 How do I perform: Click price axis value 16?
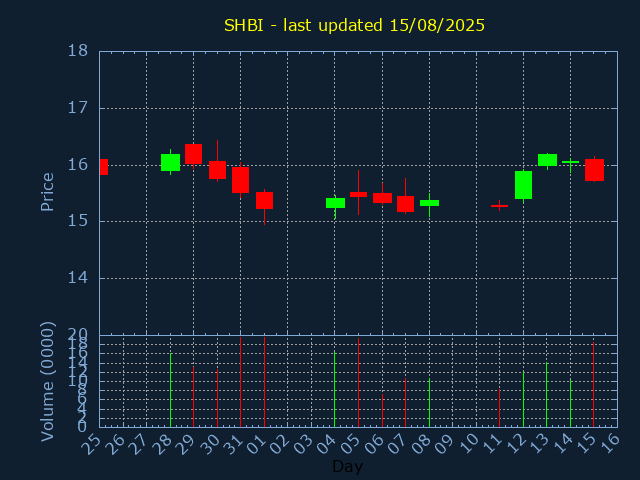pos(77,165)
